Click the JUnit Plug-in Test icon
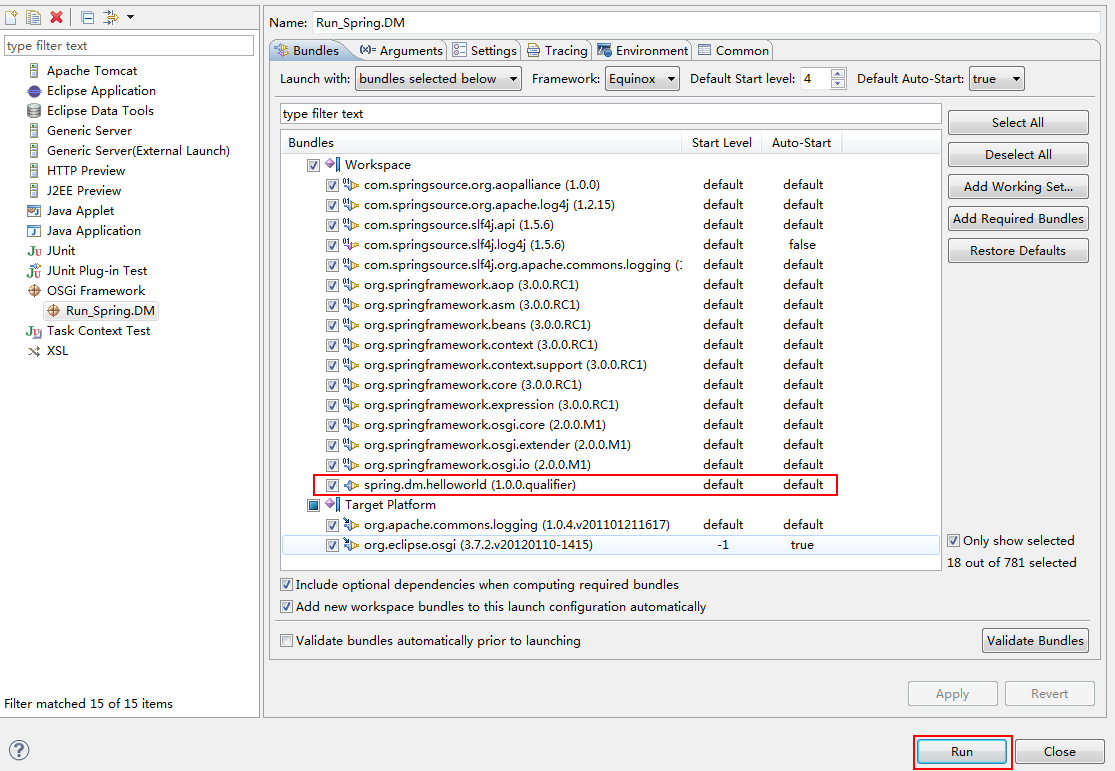The image size is (1115, 771). coord(33,270)
